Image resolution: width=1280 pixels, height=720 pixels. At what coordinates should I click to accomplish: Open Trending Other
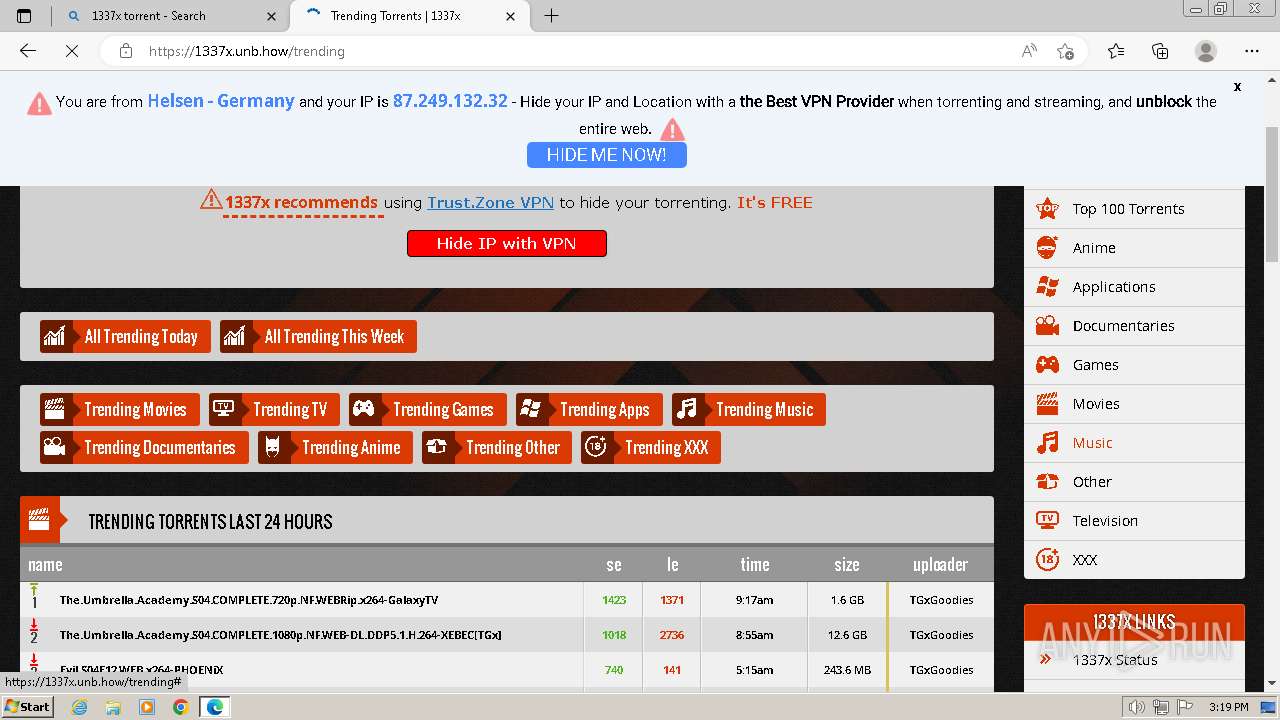tap(496, 447)
